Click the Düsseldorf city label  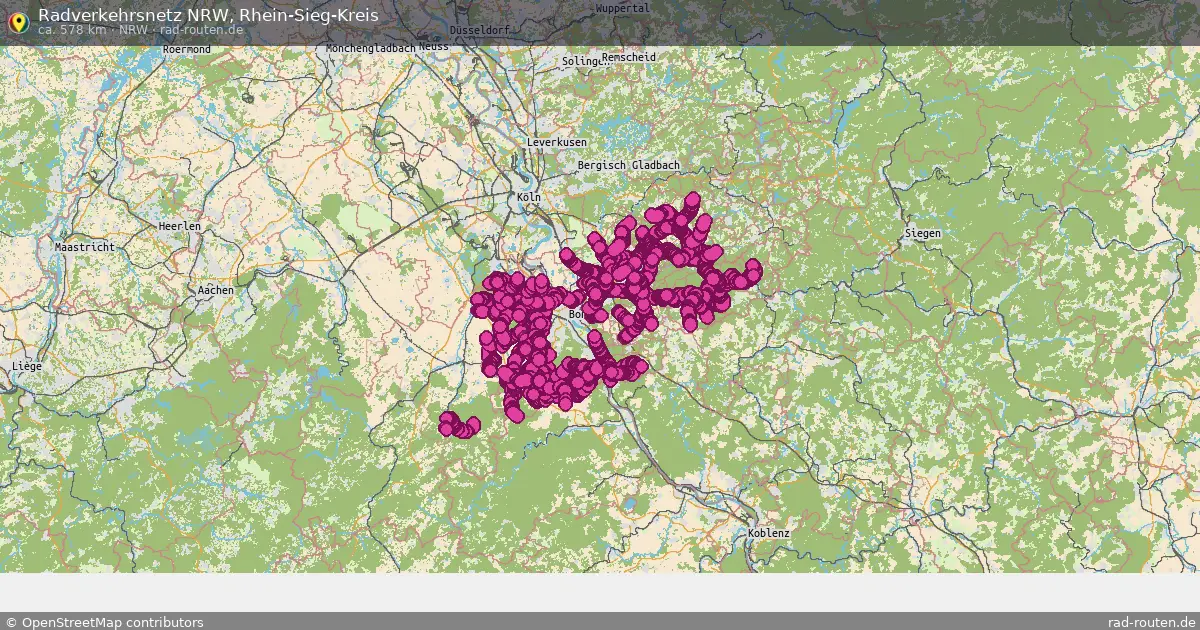coord(480,31)
